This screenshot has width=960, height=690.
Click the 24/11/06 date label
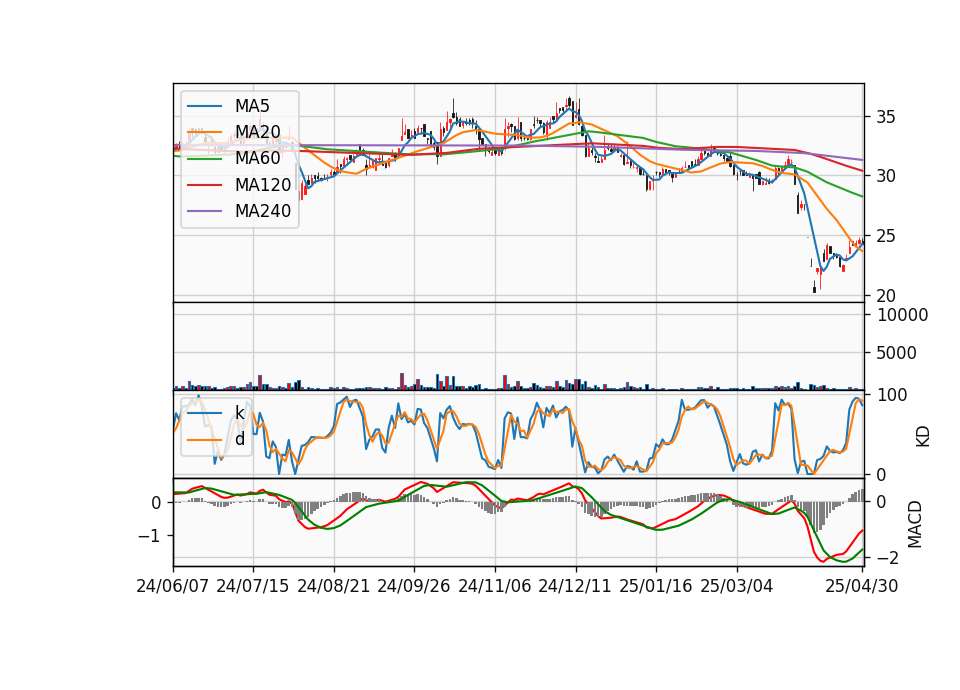pyautogui.click(x=495, y=586)
